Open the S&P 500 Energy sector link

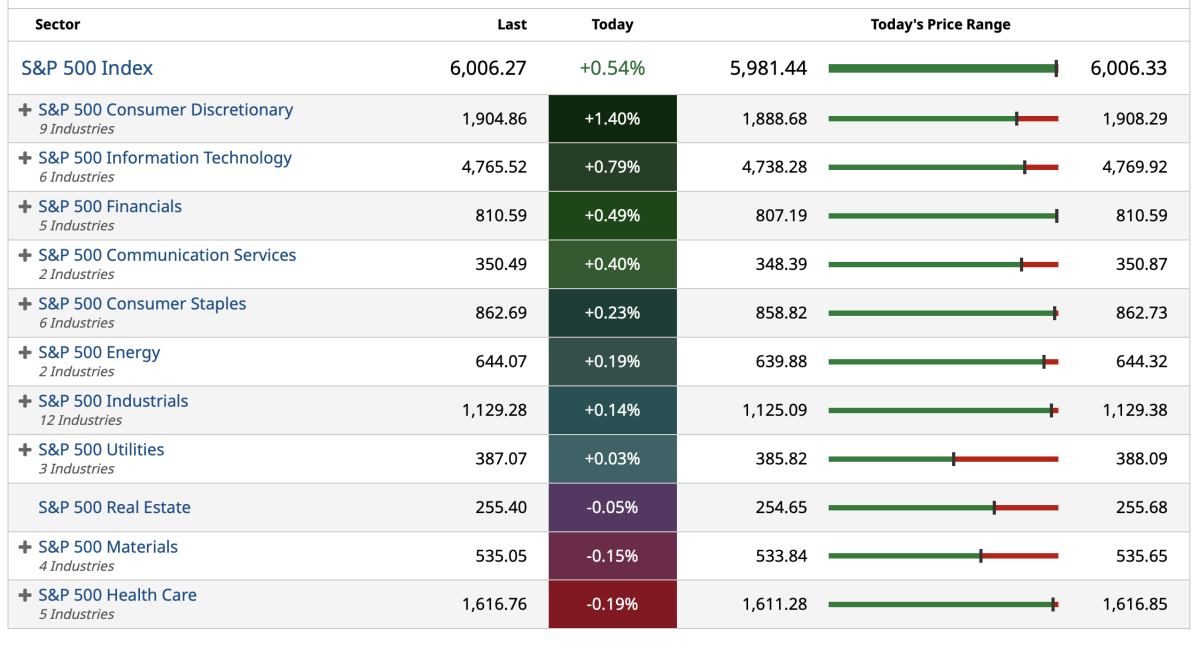pyautogui.click(x=99, y=353)
